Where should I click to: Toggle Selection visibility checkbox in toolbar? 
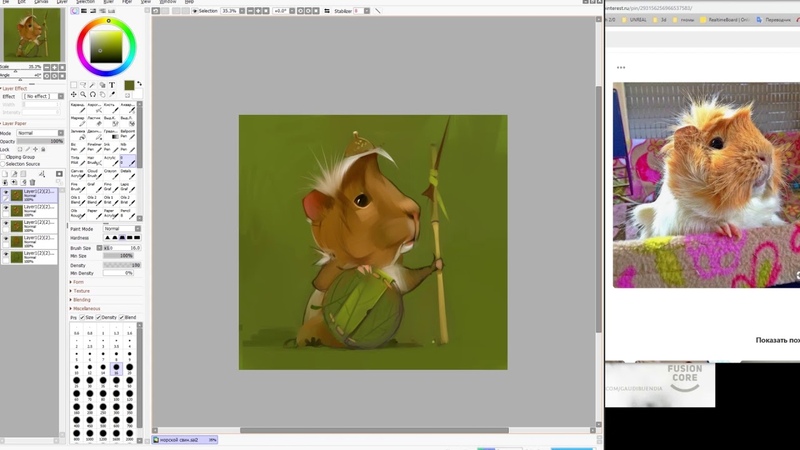tap(194, 11)
